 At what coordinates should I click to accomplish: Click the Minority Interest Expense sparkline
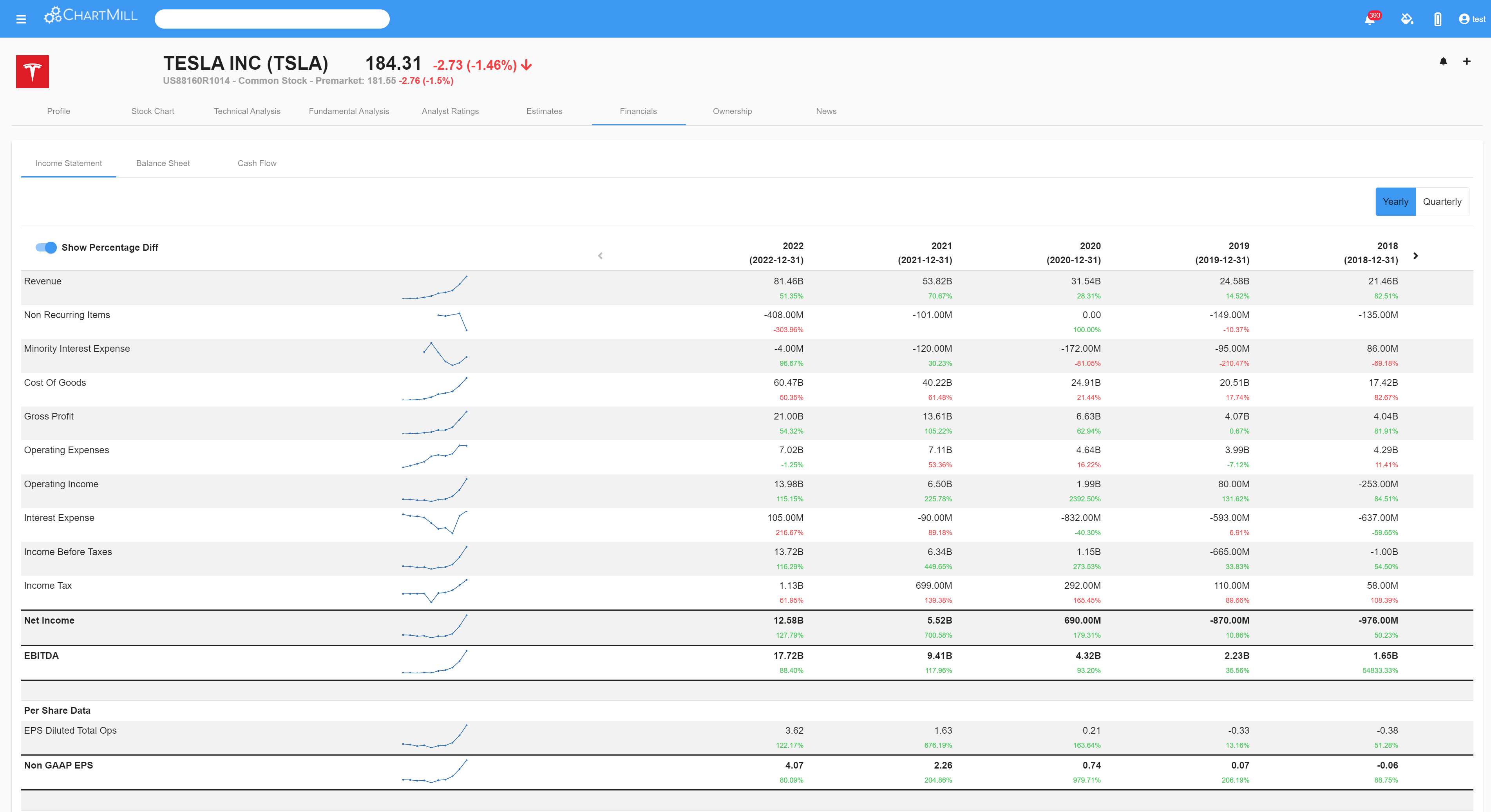445,354
